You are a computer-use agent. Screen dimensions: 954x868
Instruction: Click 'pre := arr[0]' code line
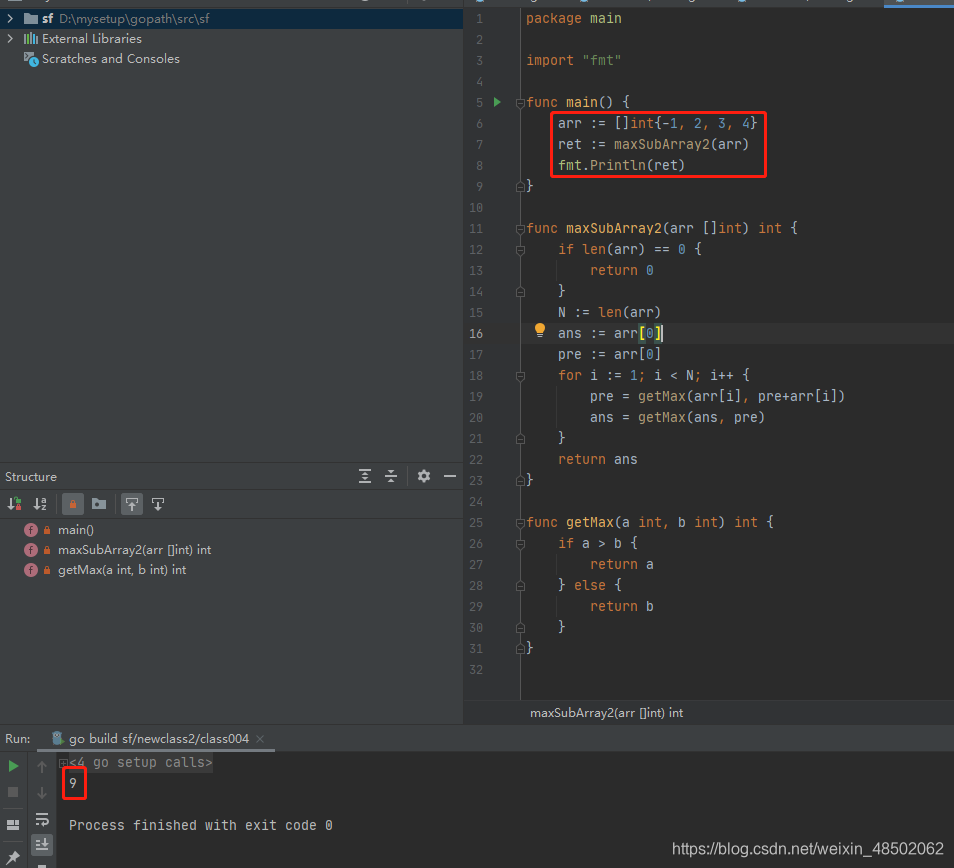(x=609, y=354)
